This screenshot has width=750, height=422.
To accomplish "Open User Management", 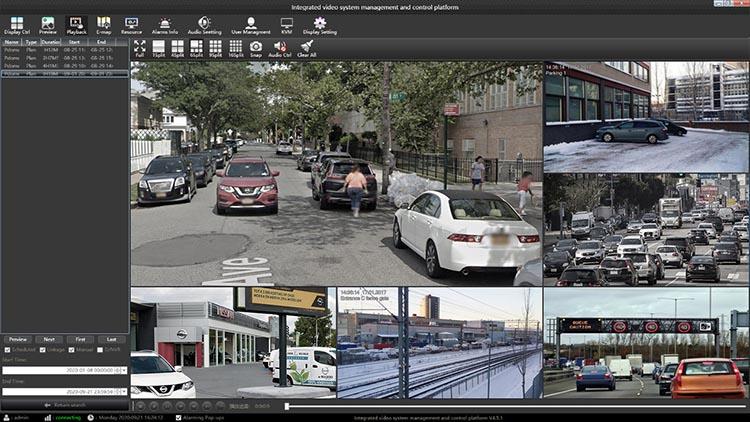I will click(x=251, y=25).
